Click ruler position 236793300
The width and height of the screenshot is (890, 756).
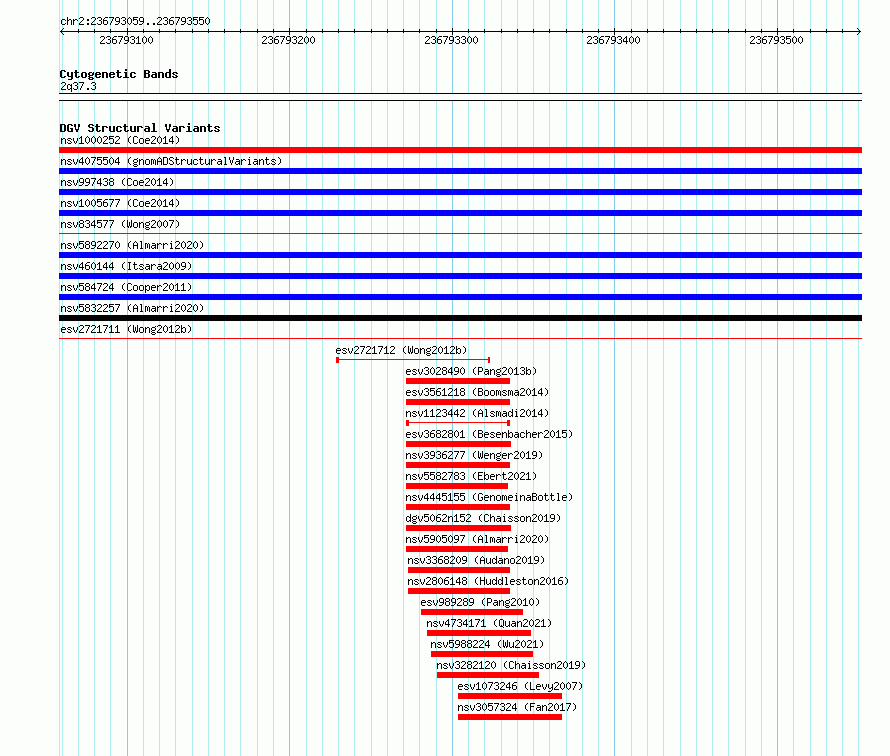451,40
